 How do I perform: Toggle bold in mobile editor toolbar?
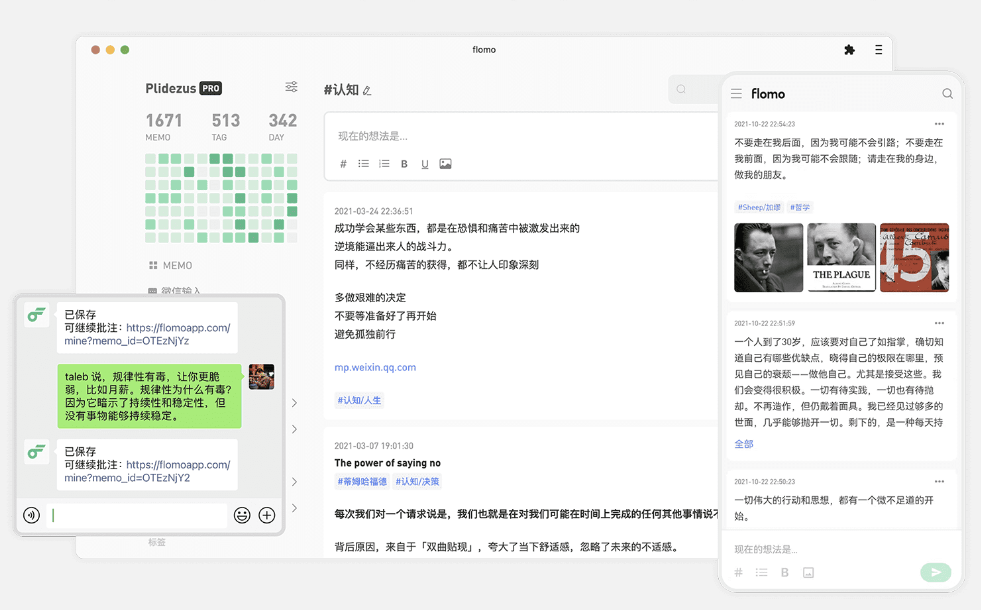tap(785, 572)
